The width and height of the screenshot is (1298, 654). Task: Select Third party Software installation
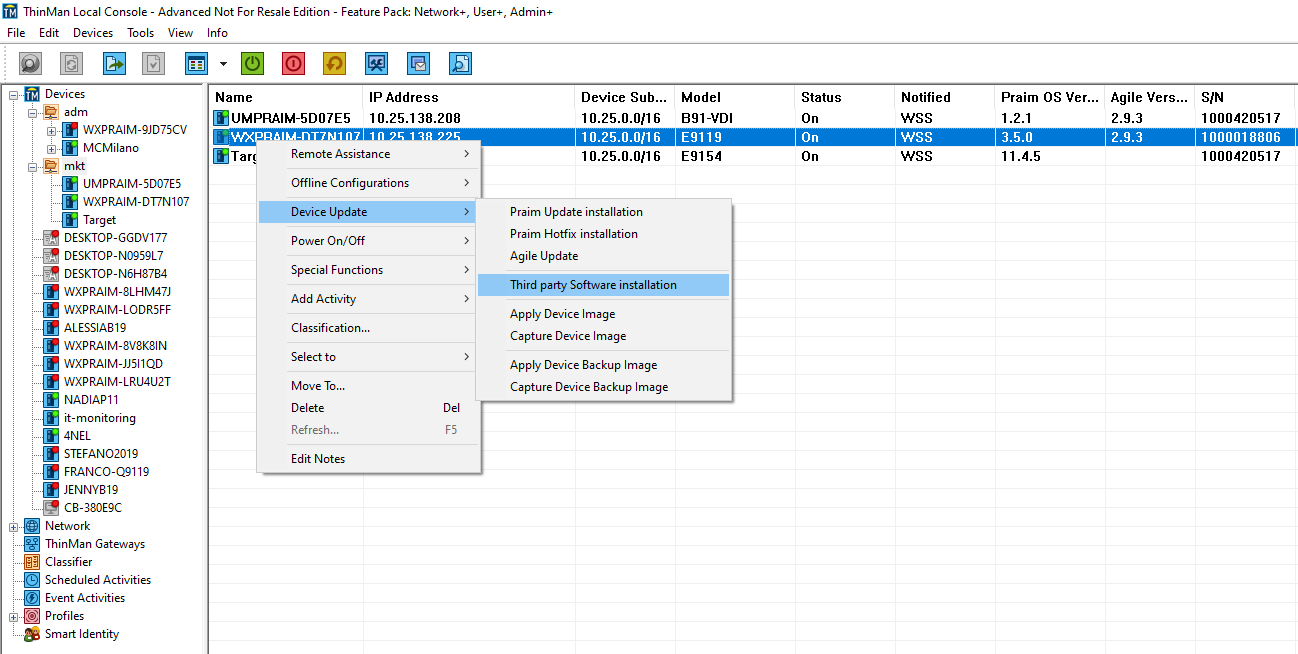pyautogui.click(x=604, y=285)
